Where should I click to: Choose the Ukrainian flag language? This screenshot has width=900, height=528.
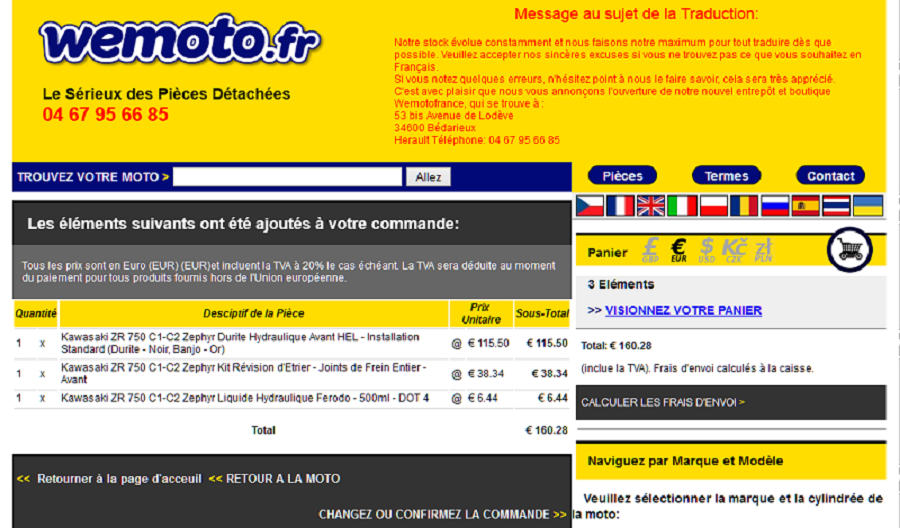868,205
